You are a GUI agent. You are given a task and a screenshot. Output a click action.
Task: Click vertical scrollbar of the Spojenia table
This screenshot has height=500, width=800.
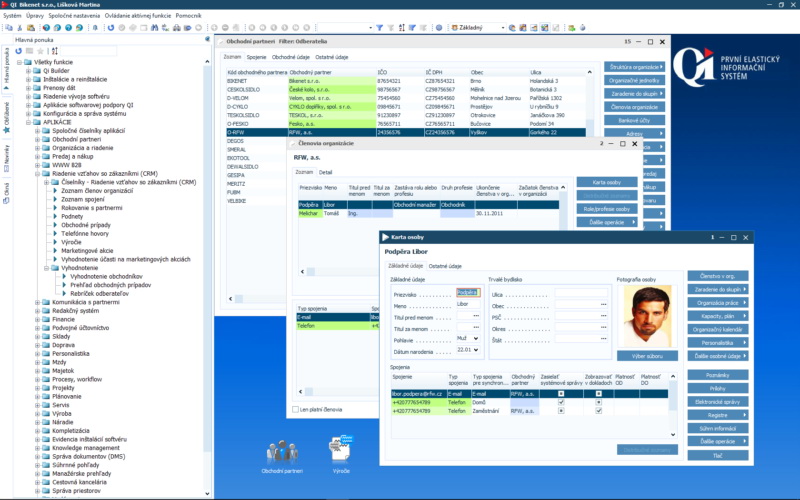[x=672, y=406]
